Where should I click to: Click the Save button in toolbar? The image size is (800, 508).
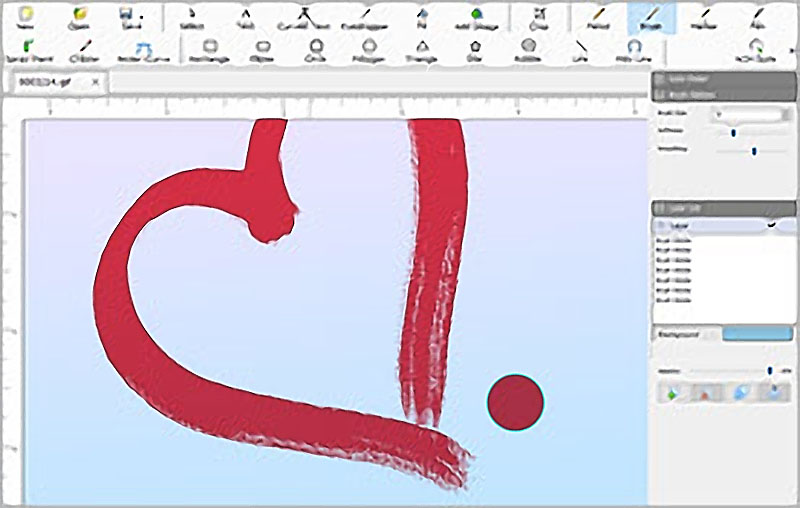[128, 17]
